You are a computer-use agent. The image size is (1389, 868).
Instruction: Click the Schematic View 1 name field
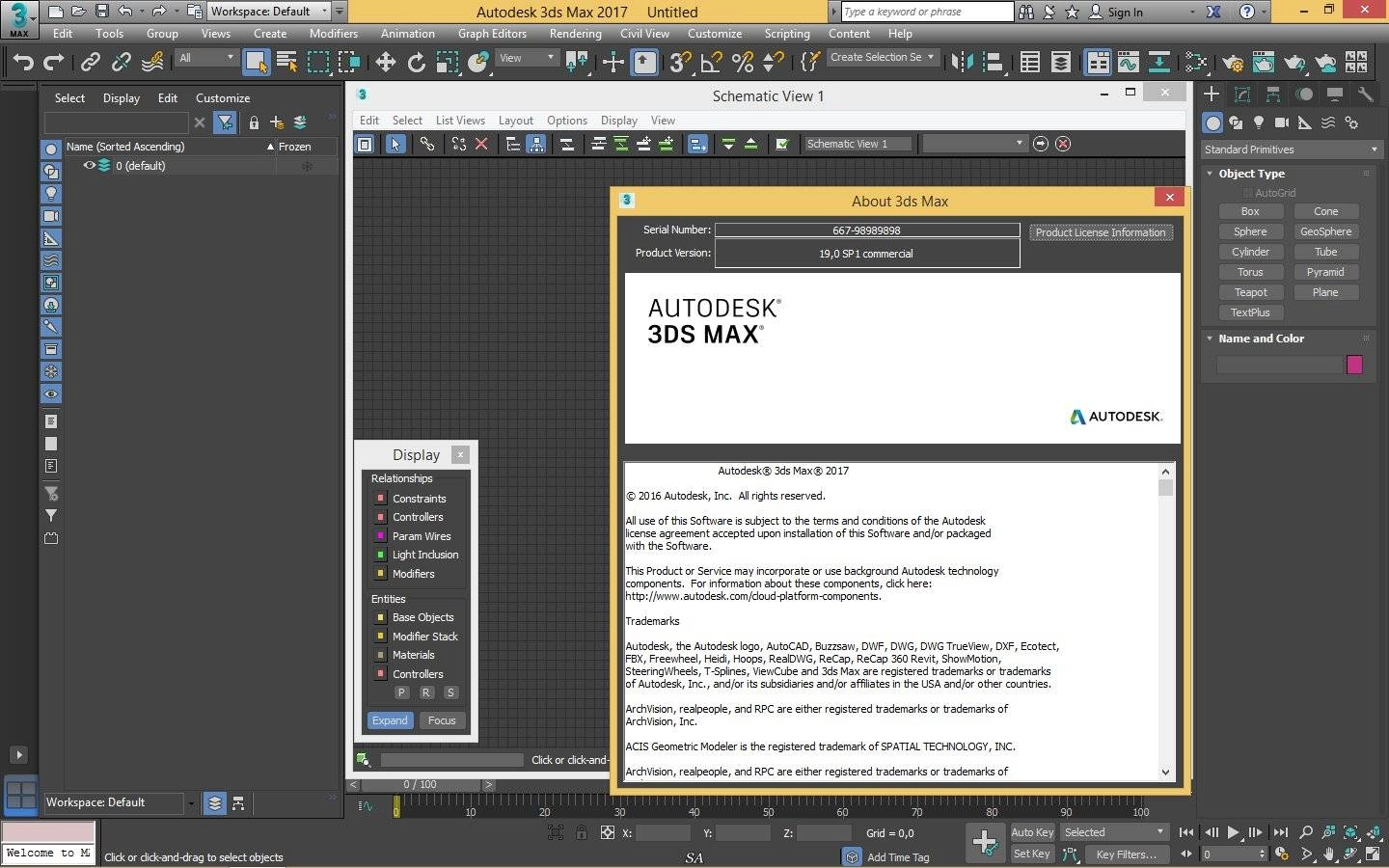(x=858, y=144)
